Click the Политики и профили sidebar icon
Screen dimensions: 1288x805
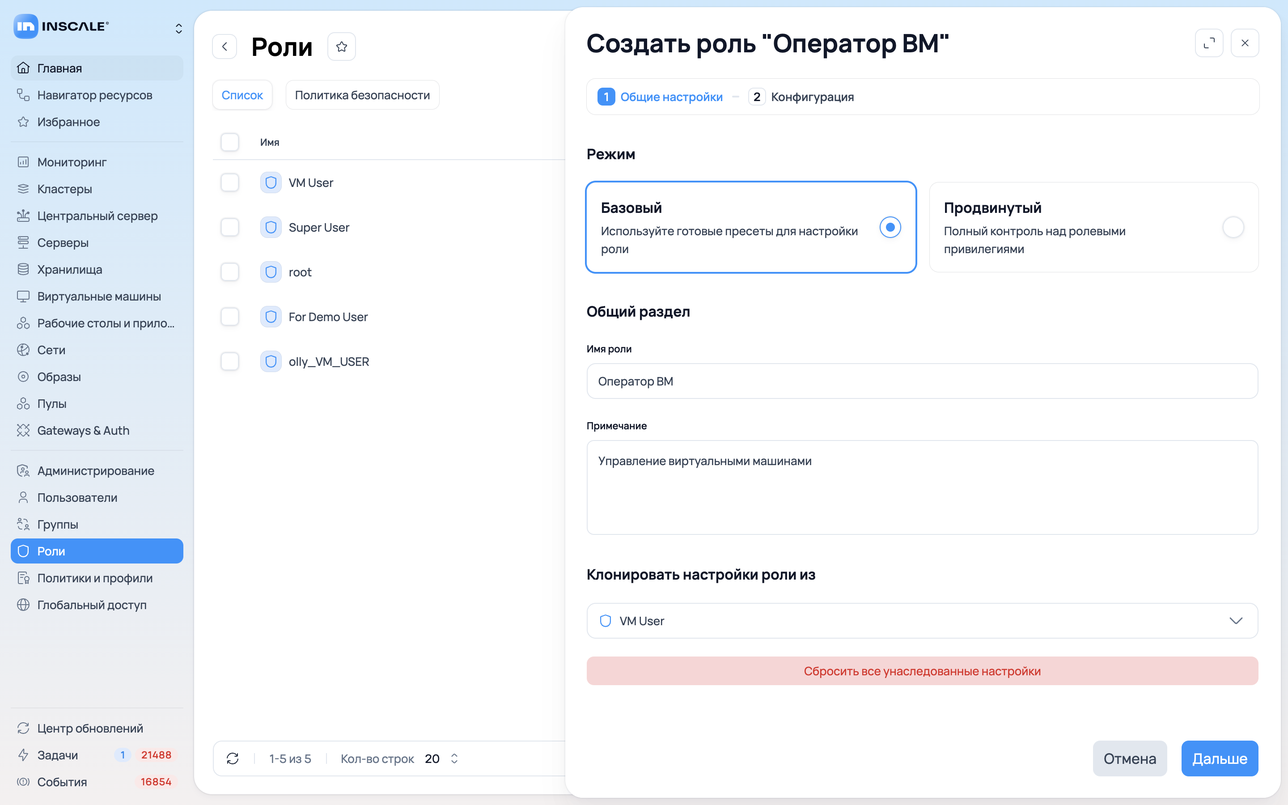tap(24, 578)
